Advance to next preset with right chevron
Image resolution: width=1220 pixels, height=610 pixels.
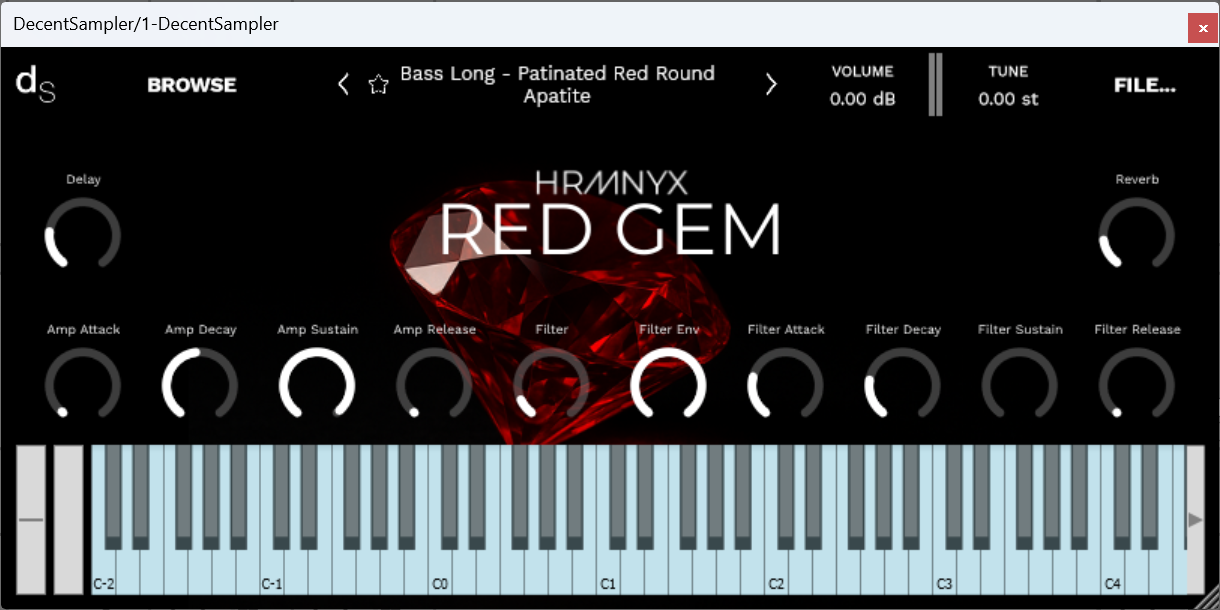click(x=771, y=84)
